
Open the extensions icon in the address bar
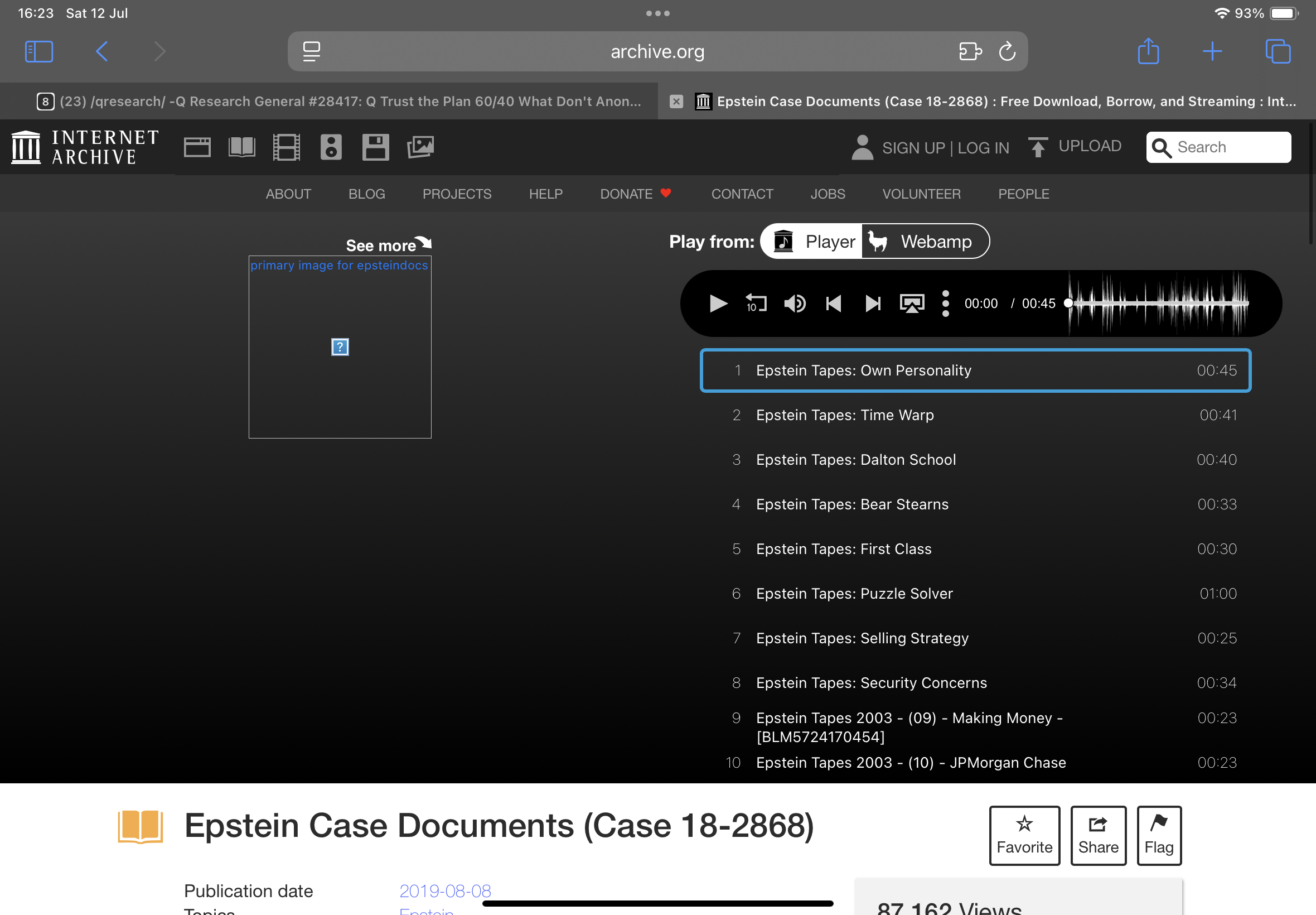(x=970, y=51)
